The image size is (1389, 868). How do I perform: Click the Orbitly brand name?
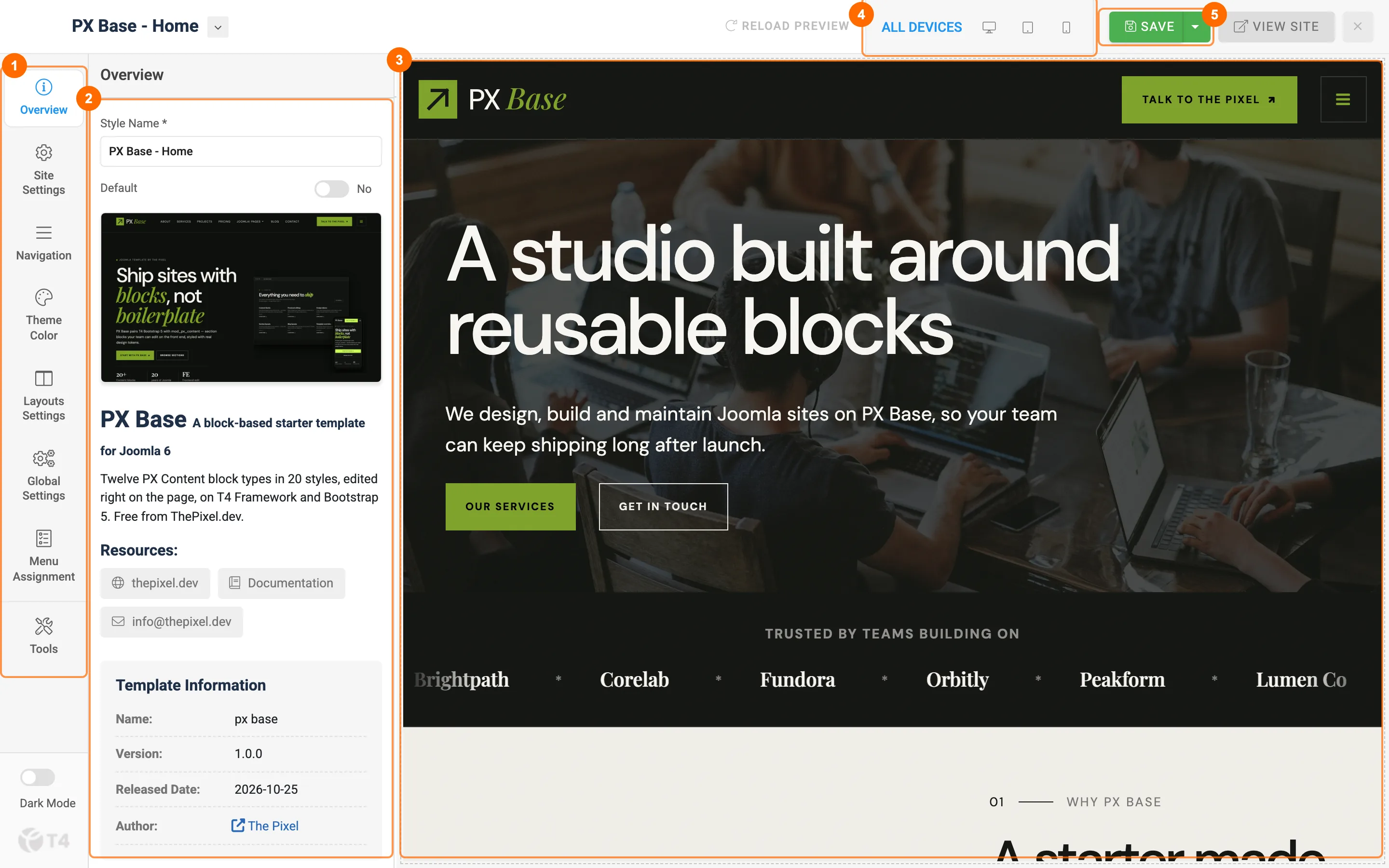pyautogui.click(x=957, y=680)
